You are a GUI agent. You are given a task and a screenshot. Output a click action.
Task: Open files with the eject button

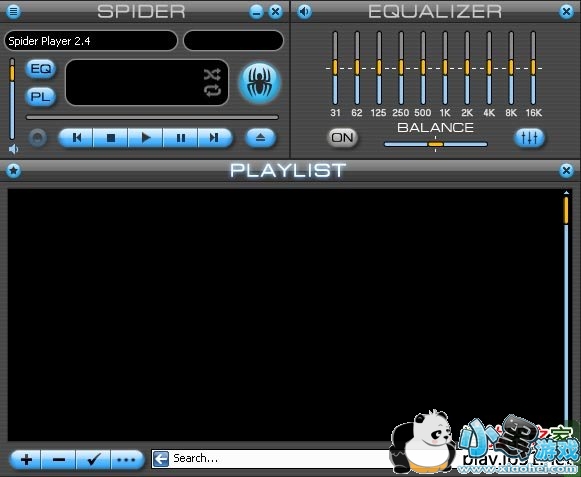point(260,138)
